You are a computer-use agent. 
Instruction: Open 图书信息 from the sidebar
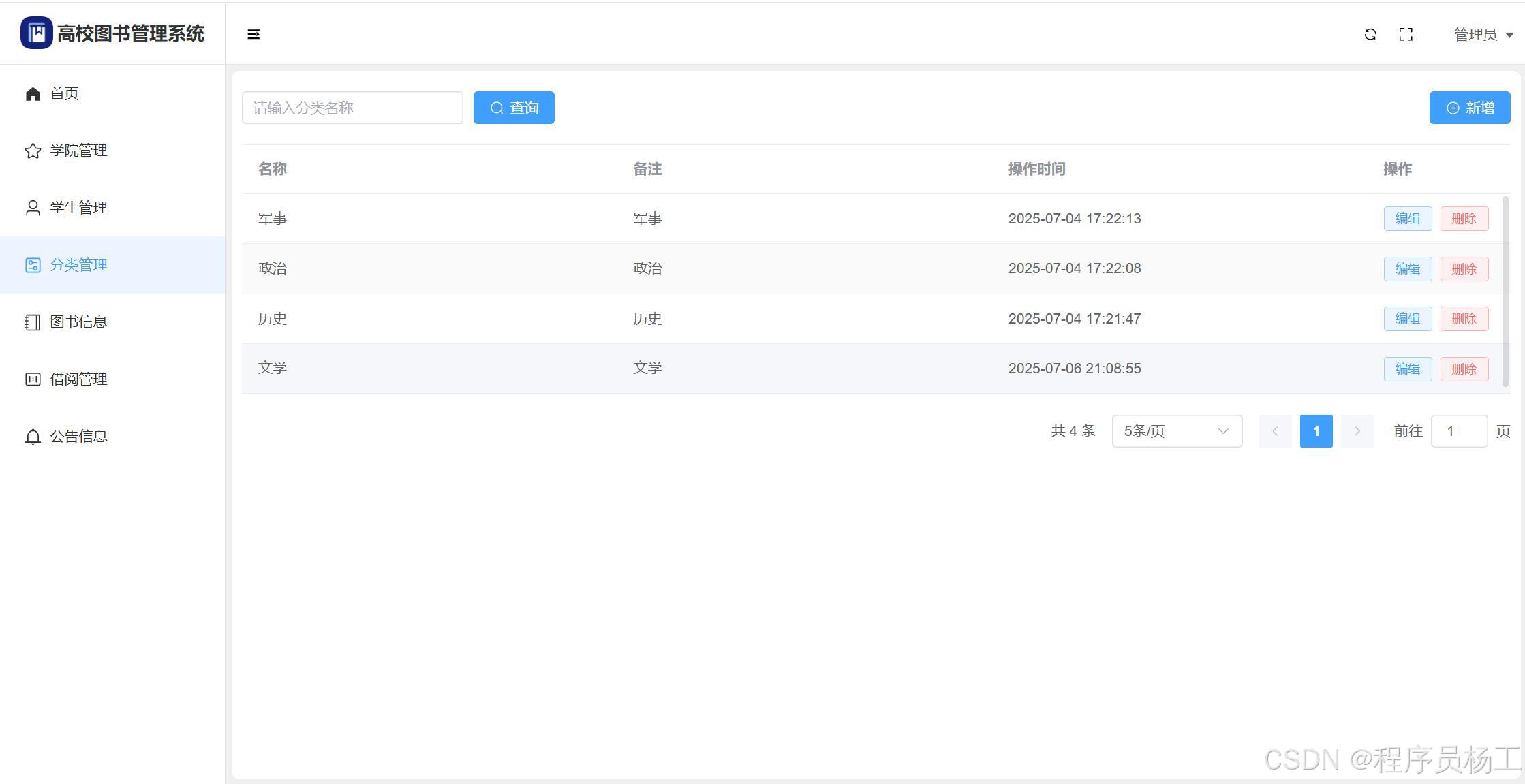tap(78, 322)
